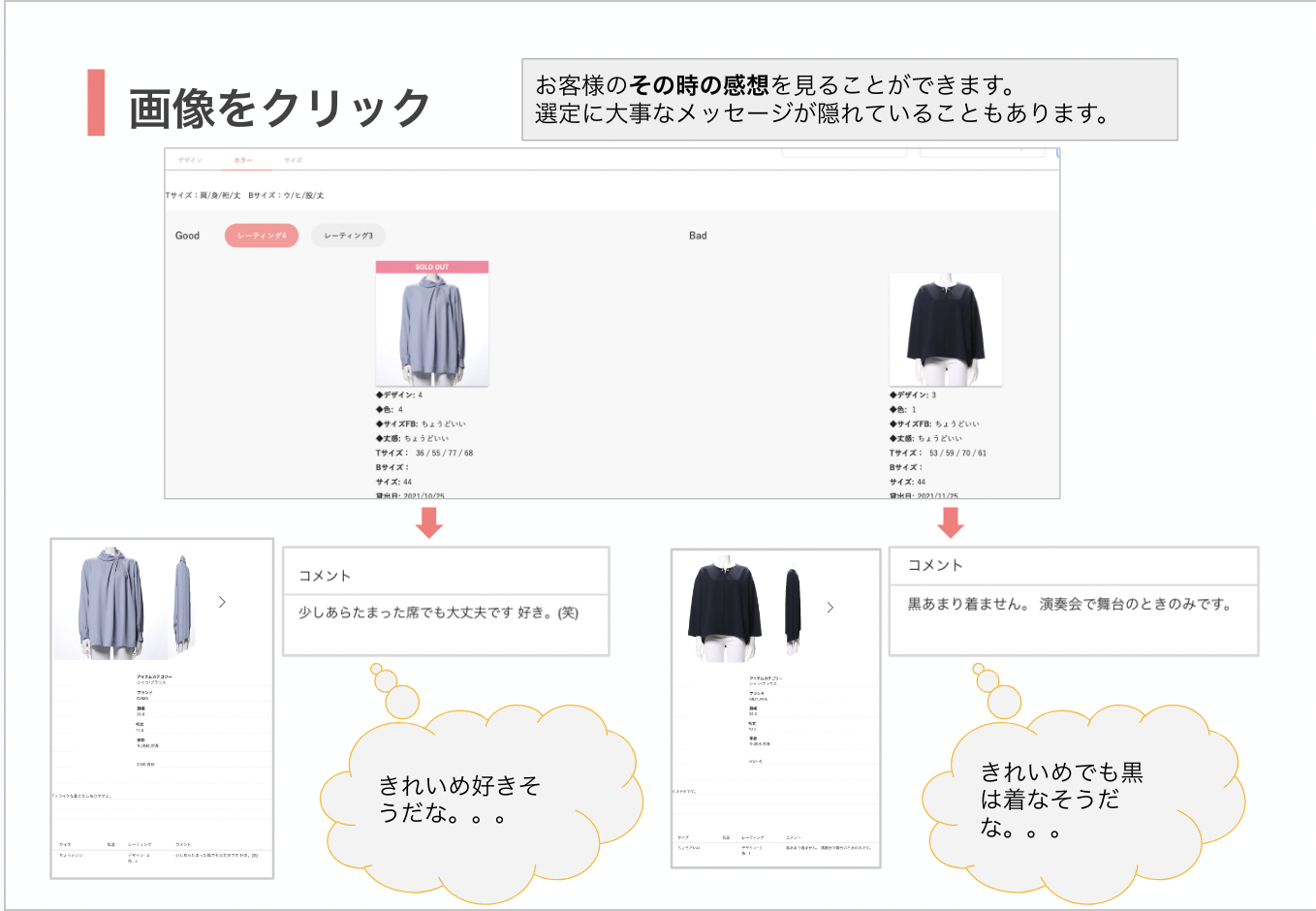
Task: Click the comment about 少しあらたまった席
Action: 438,613
